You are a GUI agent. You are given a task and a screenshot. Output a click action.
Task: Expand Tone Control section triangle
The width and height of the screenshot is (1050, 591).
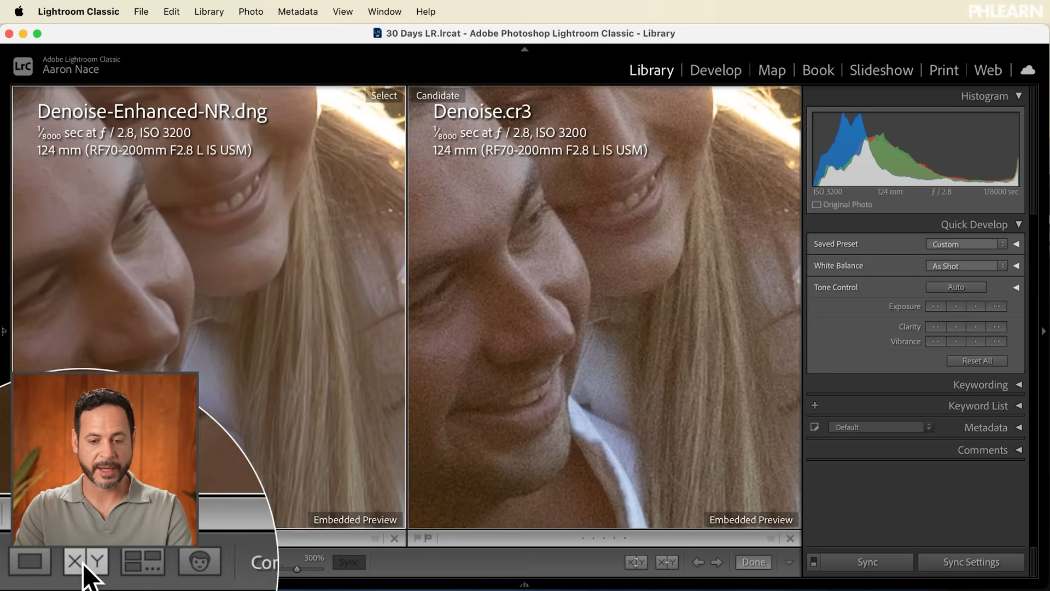tap(1017, 287)
